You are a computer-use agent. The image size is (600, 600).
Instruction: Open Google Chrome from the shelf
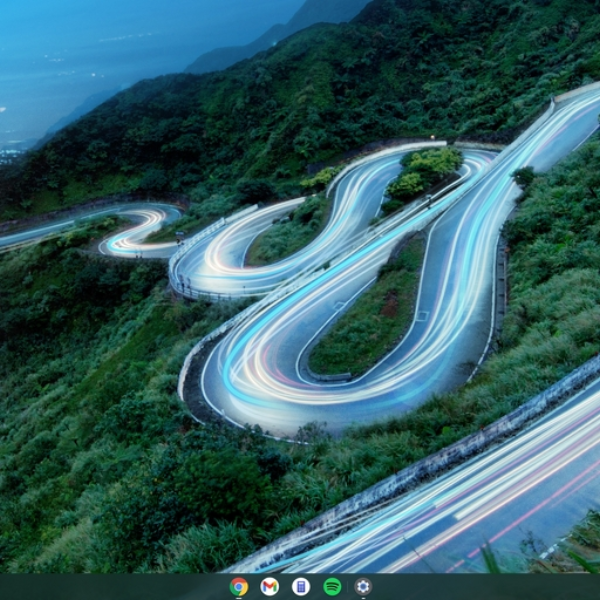coord(239,587)
